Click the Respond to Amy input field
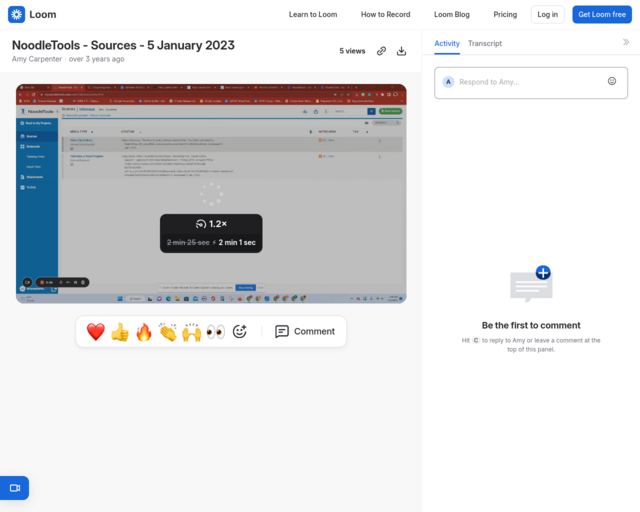Image resolution: width=640 pixels, height=512 pixels. pyautogui.click(x=531, y=83)
